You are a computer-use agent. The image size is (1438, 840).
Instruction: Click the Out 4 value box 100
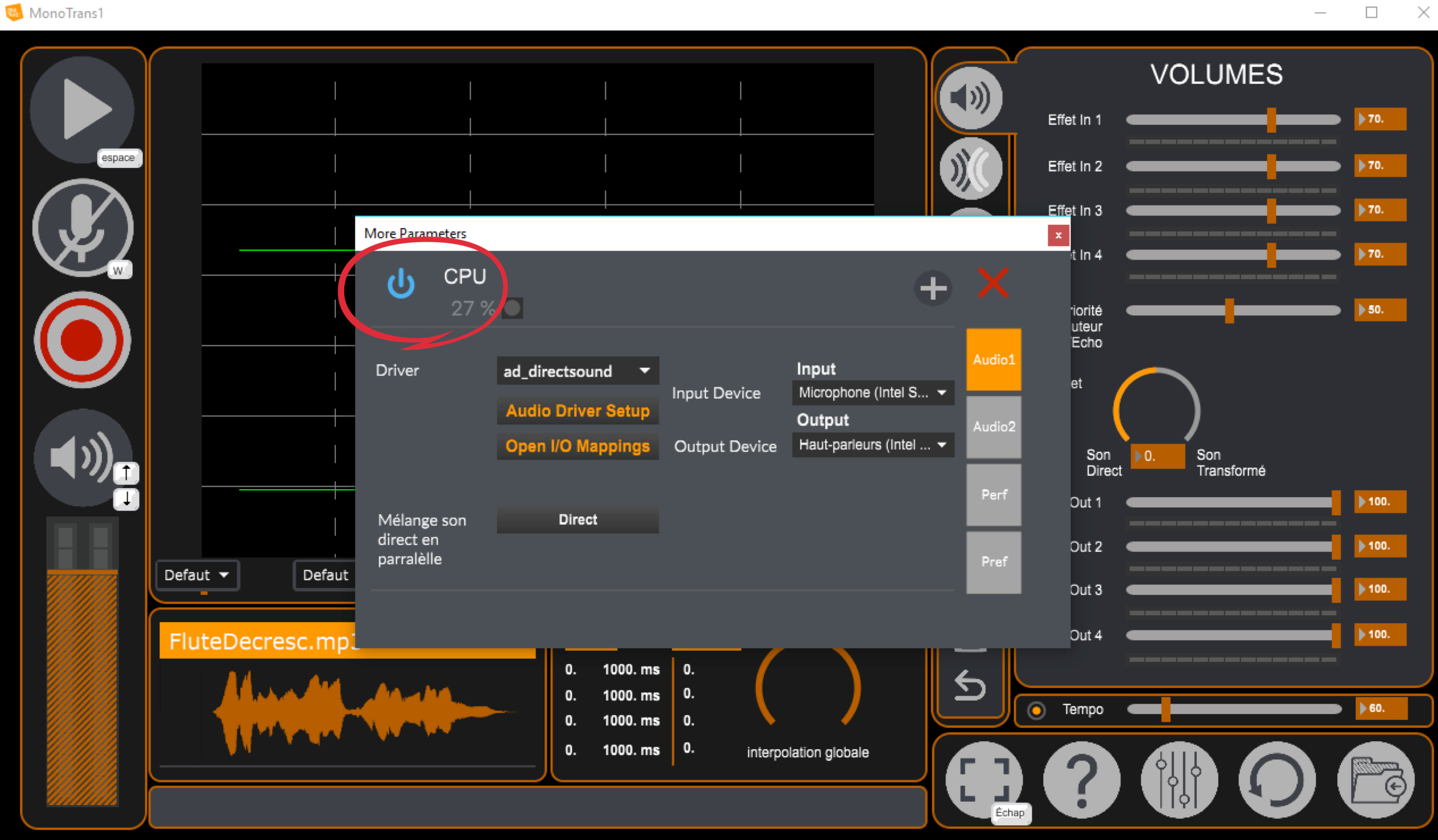click(x=1380, y=635)
